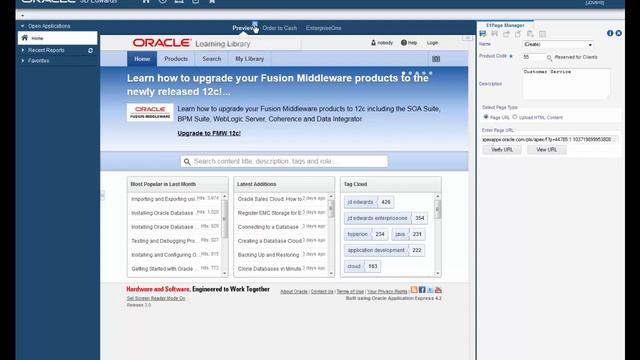The height and width of the screenshot is (360, 640).
Task: Click the Enter Page URL input field
Action: (549, 139)
